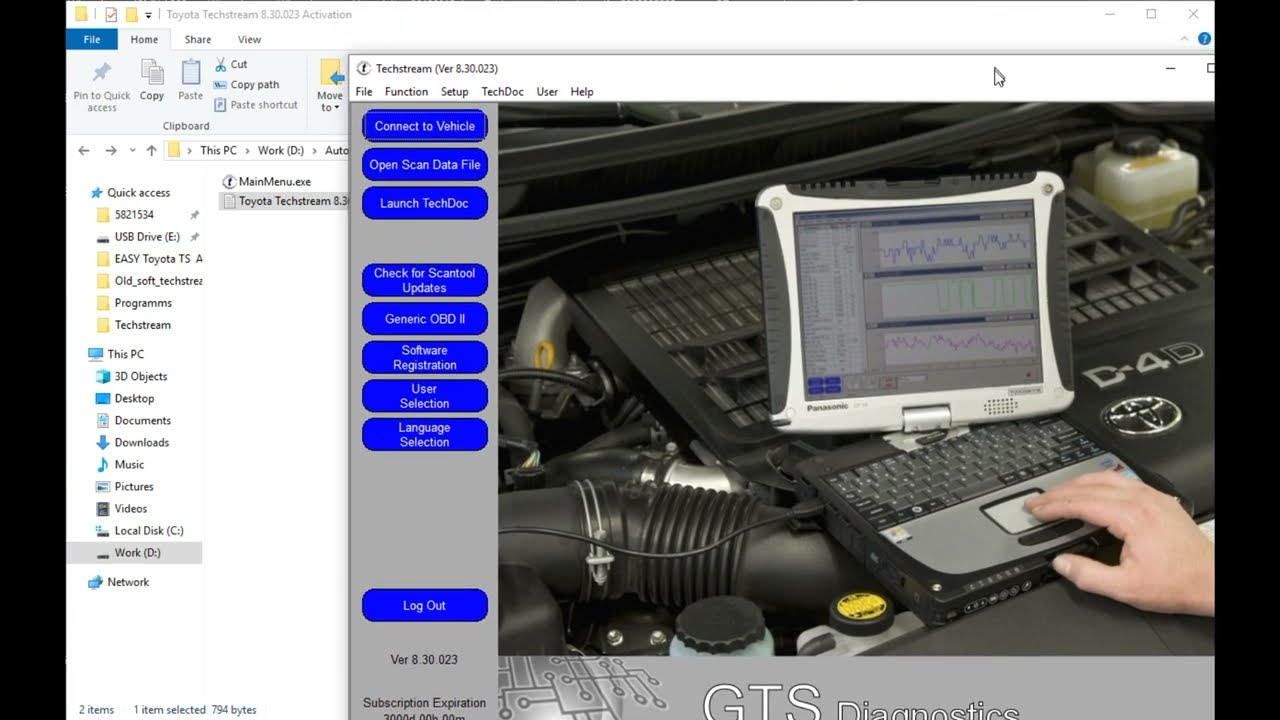
Task: Select Quick access in navigation pane
Action: [x=138, y=193]
